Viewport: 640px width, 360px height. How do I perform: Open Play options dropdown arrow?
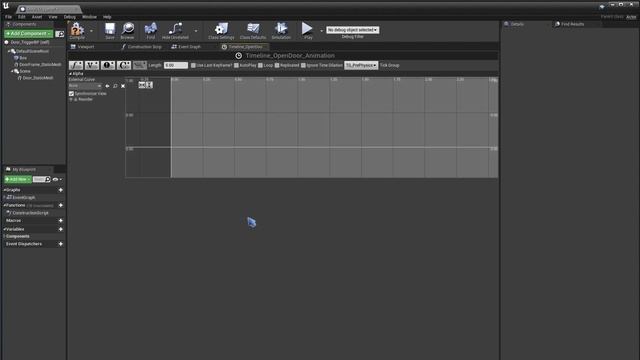(x=321, y=31)
